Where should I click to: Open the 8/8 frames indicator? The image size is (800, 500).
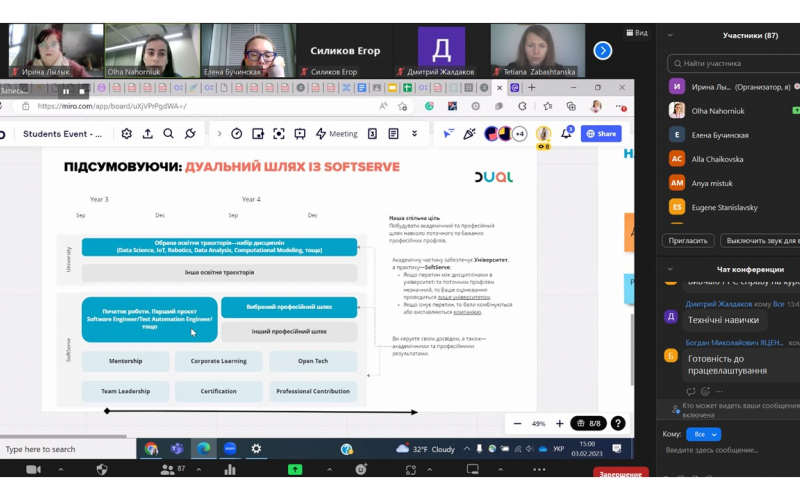tap(588, 423)
